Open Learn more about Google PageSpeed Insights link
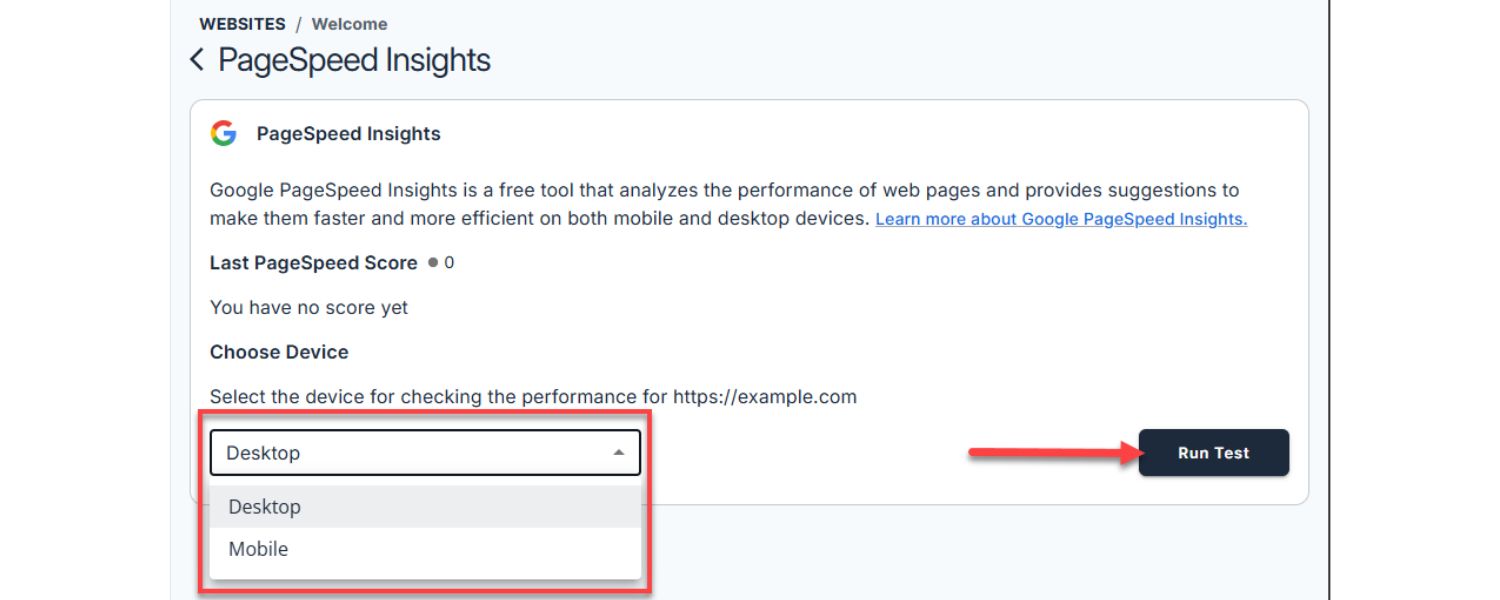This screenshot has height=600, width=1500. 1061,219
